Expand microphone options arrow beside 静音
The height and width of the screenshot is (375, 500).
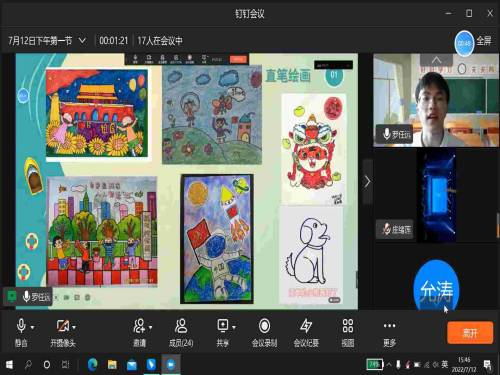tap(32, 327)
